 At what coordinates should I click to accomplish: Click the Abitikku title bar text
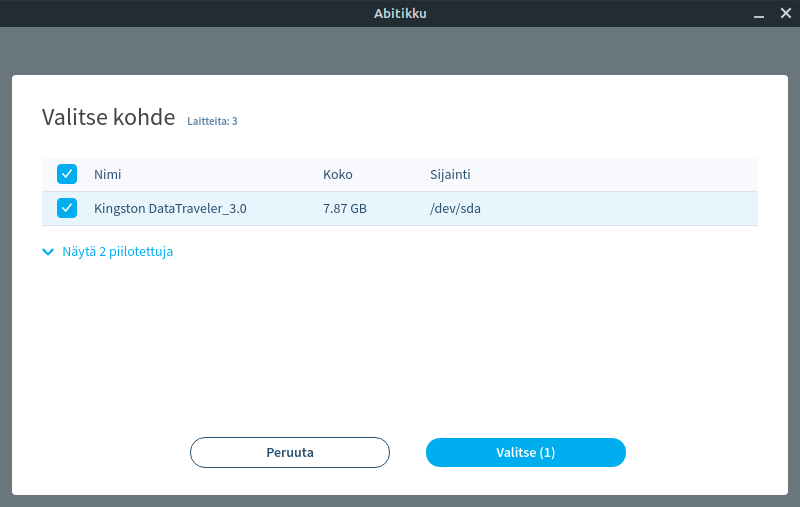400,13
